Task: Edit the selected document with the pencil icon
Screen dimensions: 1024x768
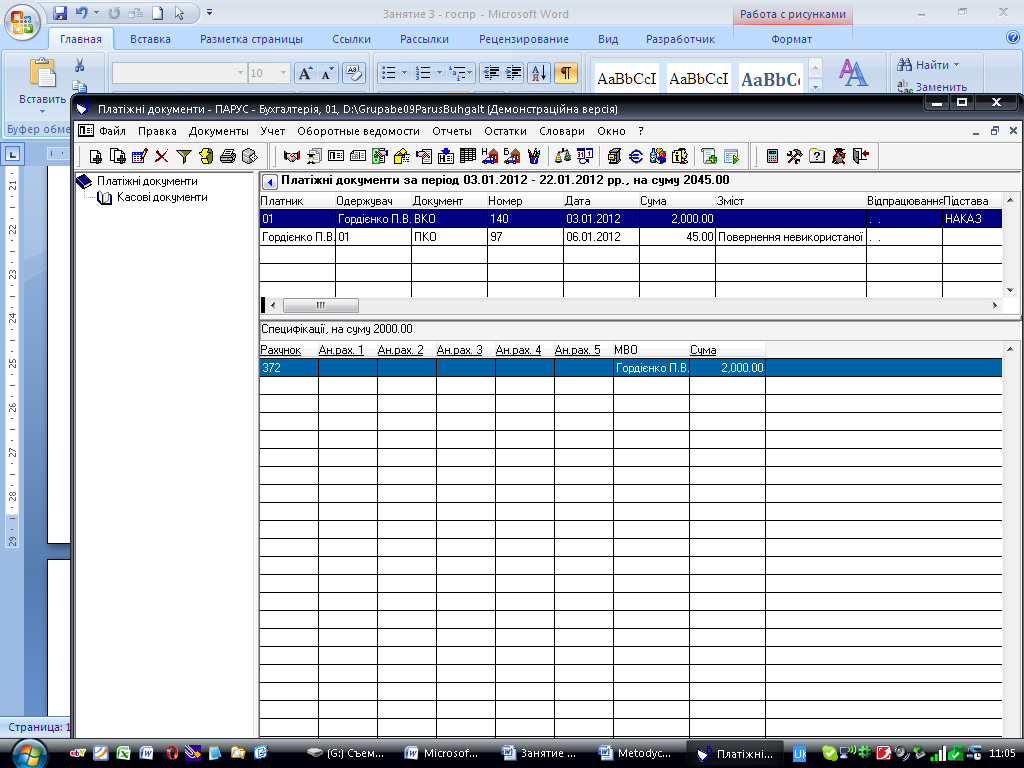Action: click(x=140, y=157)
